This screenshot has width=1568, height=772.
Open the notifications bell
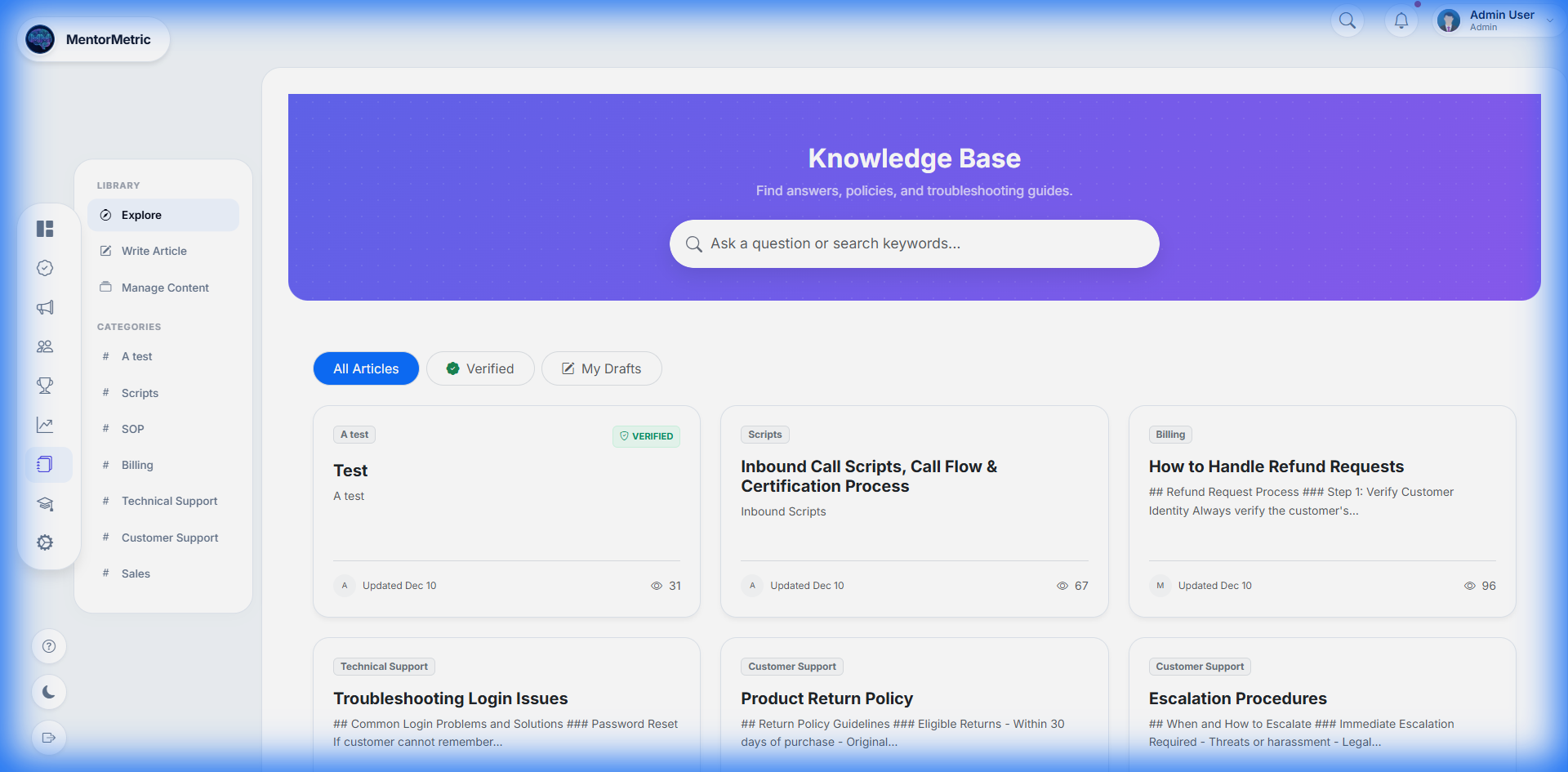[1401, 21]
